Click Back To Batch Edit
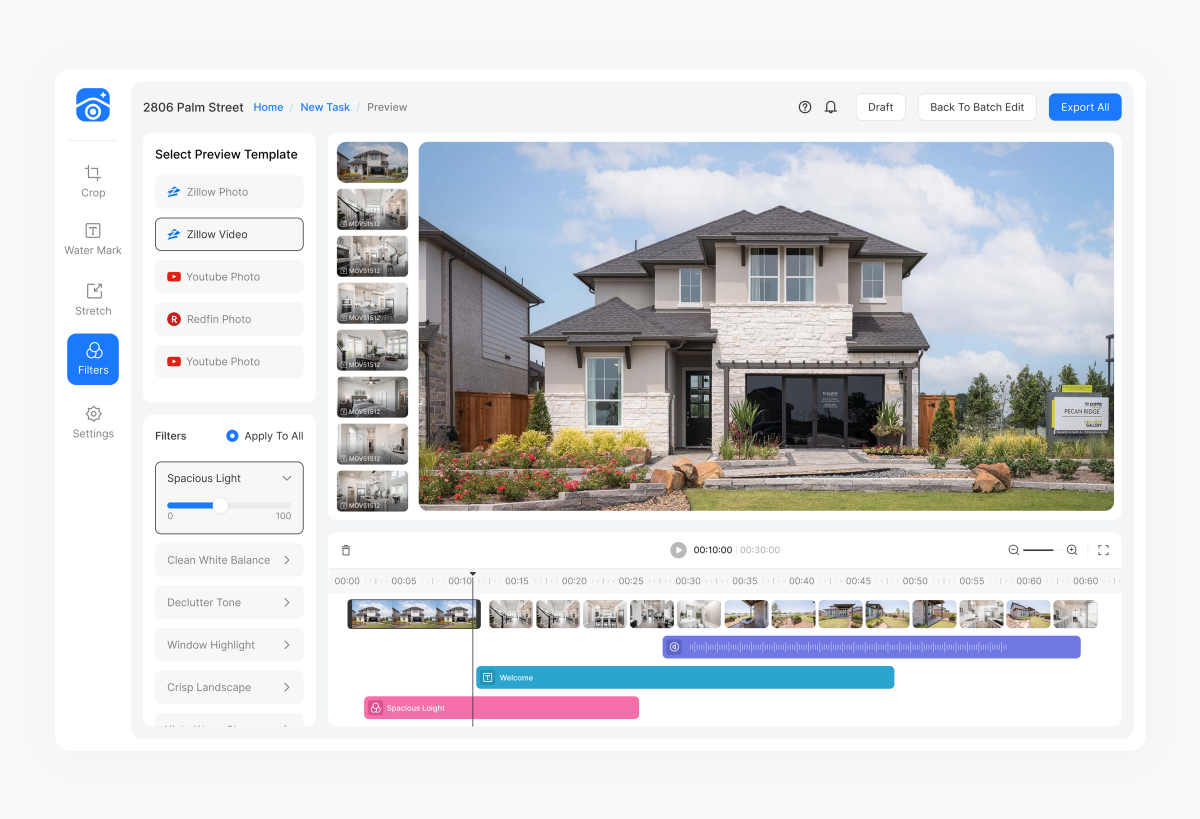1200x819 pixels. (977, 107)
